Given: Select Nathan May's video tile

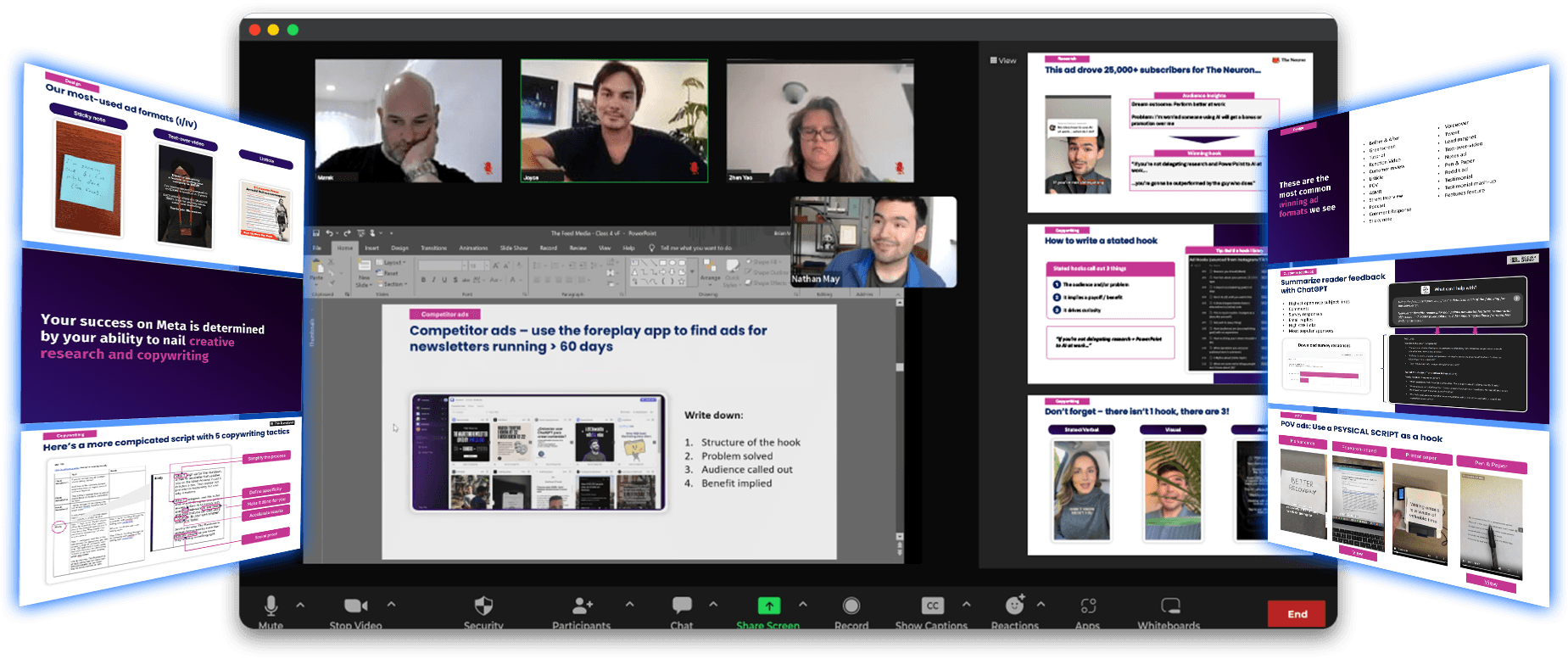Looking at the screenshot, I should 873,242.
